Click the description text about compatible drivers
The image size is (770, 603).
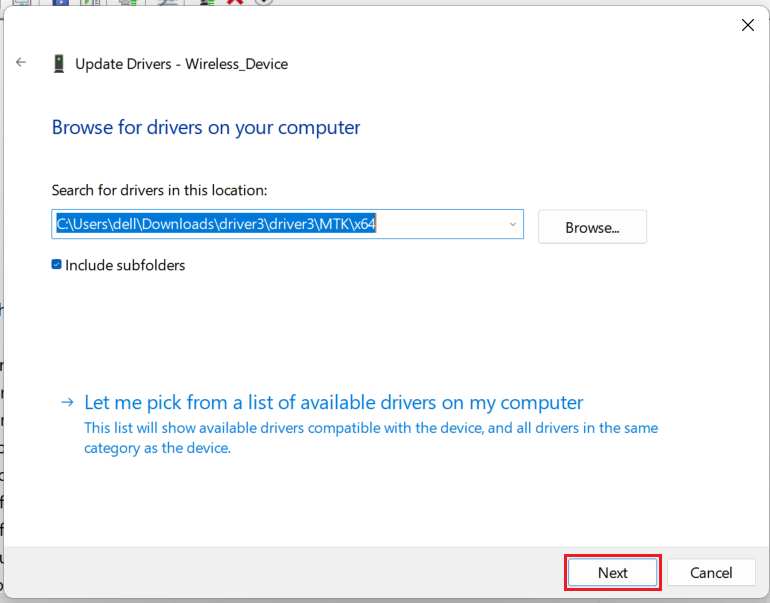click(371, 438)
